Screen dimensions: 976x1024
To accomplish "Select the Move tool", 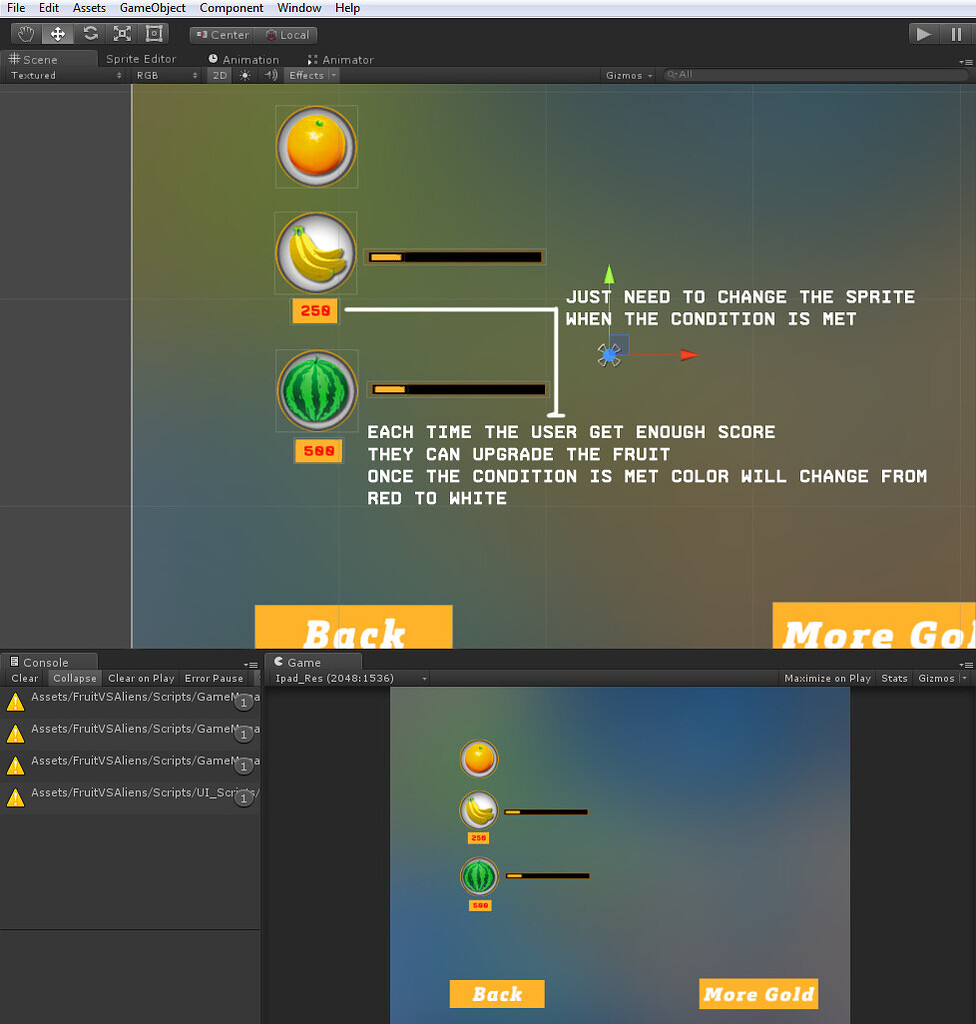I will pos(57,33).
